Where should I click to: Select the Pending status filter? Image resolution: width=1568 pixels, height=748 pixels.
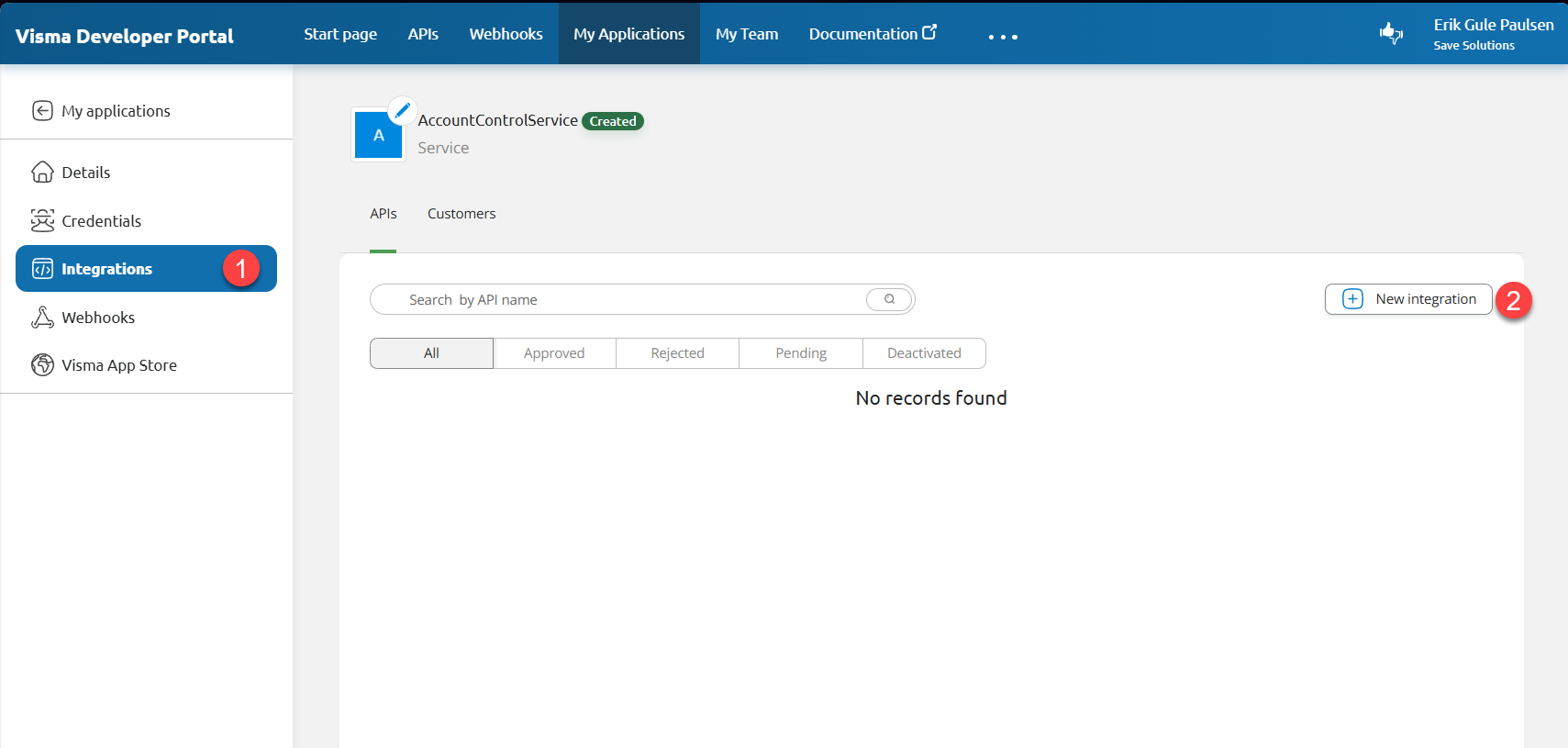(800, 353)
